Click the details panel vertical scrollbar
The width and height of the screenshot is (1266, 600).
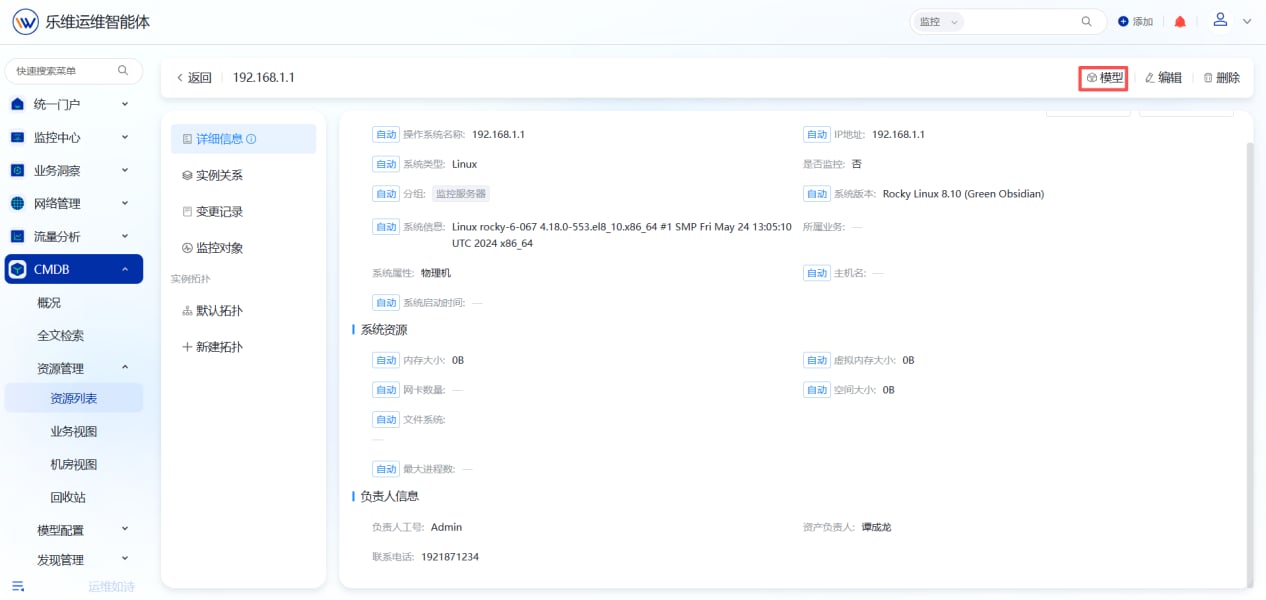[1248, 363]
